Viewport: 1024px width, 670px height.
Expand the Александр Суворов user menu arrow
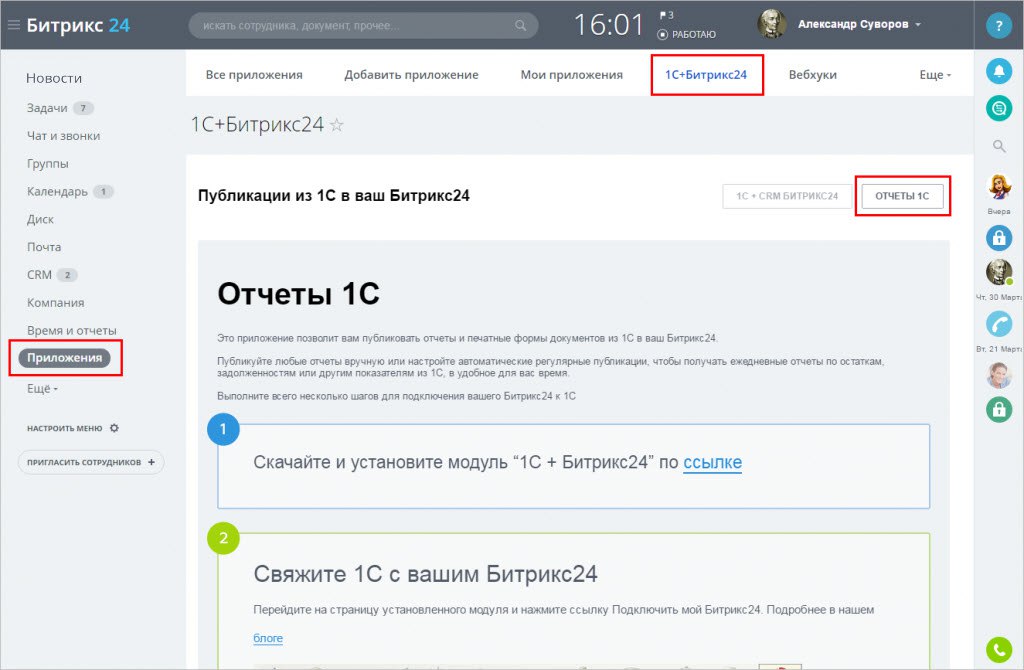tap(918, 24)
